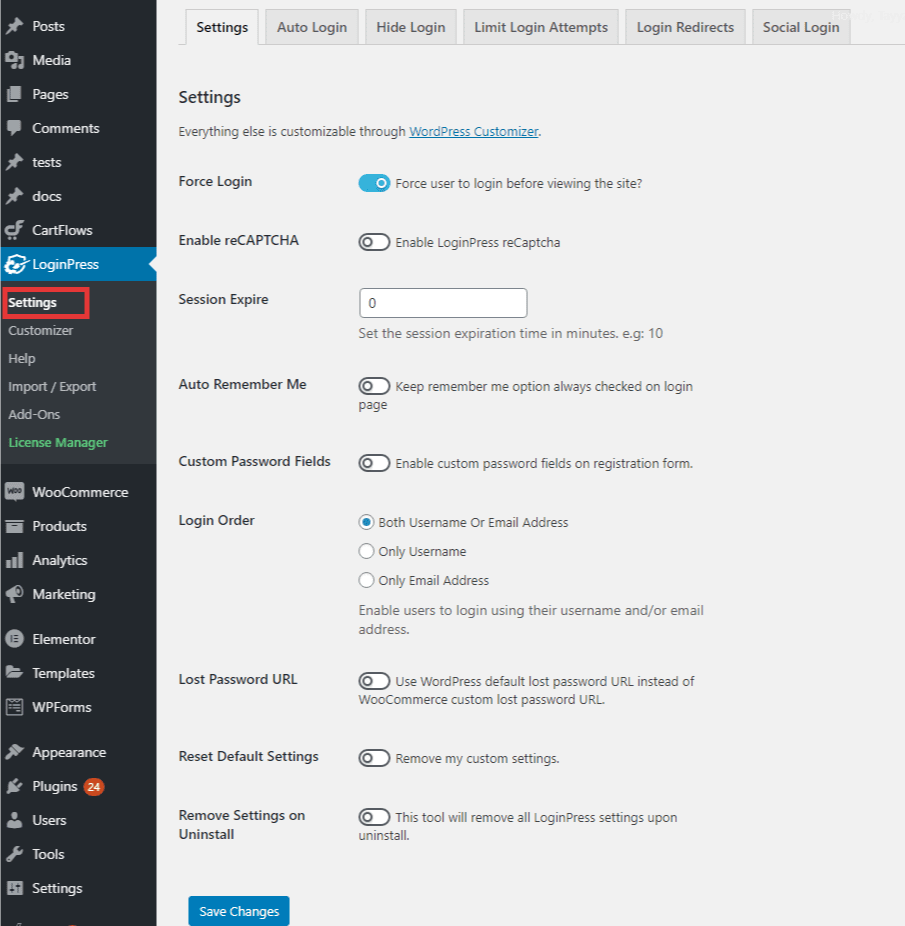Open Import / Export submenu item
The image size is (905, 926).
click(52, 386)
